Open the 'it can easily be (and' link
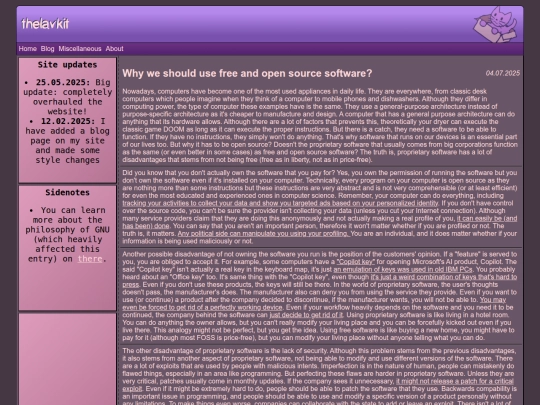 [x=487, y=218]
